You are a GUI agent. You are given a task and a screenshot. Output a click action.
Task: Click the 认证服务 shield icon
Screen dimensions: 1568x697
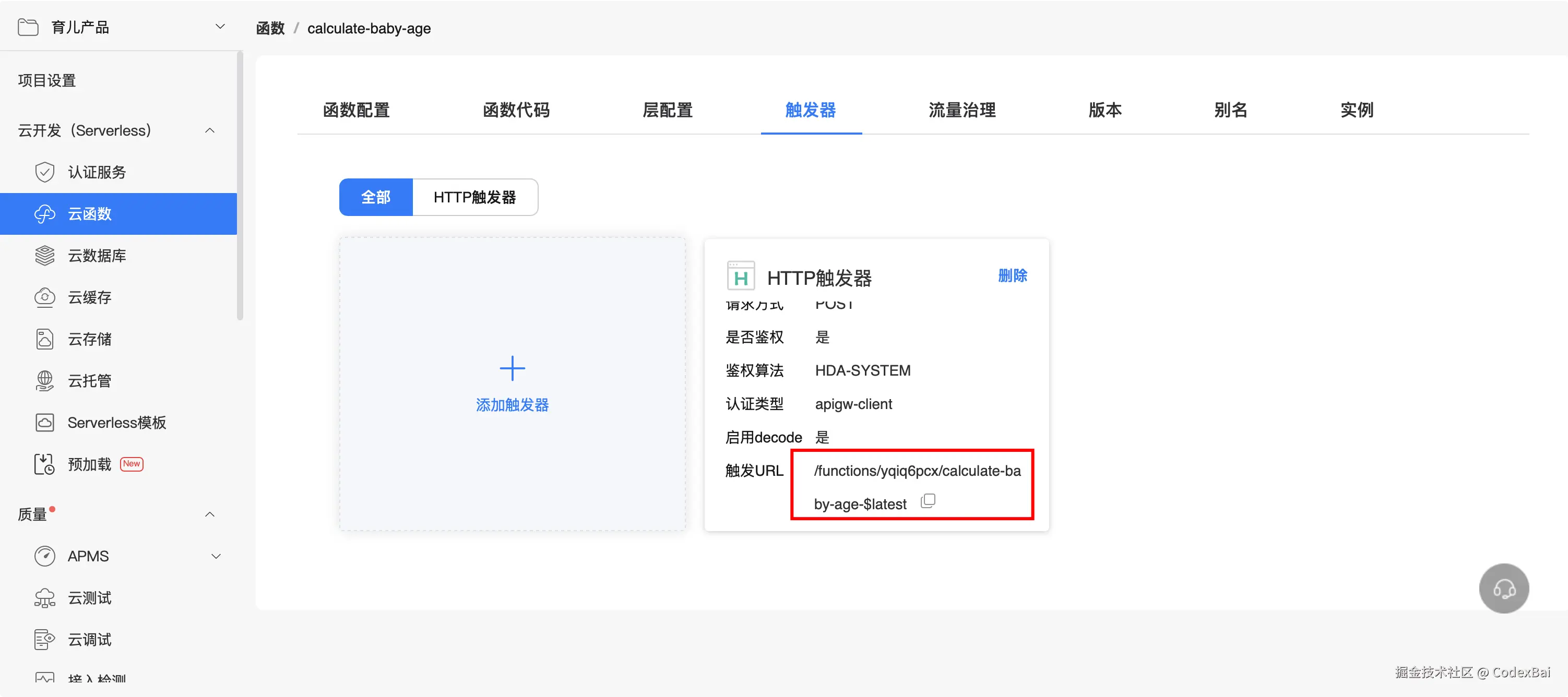44,172
